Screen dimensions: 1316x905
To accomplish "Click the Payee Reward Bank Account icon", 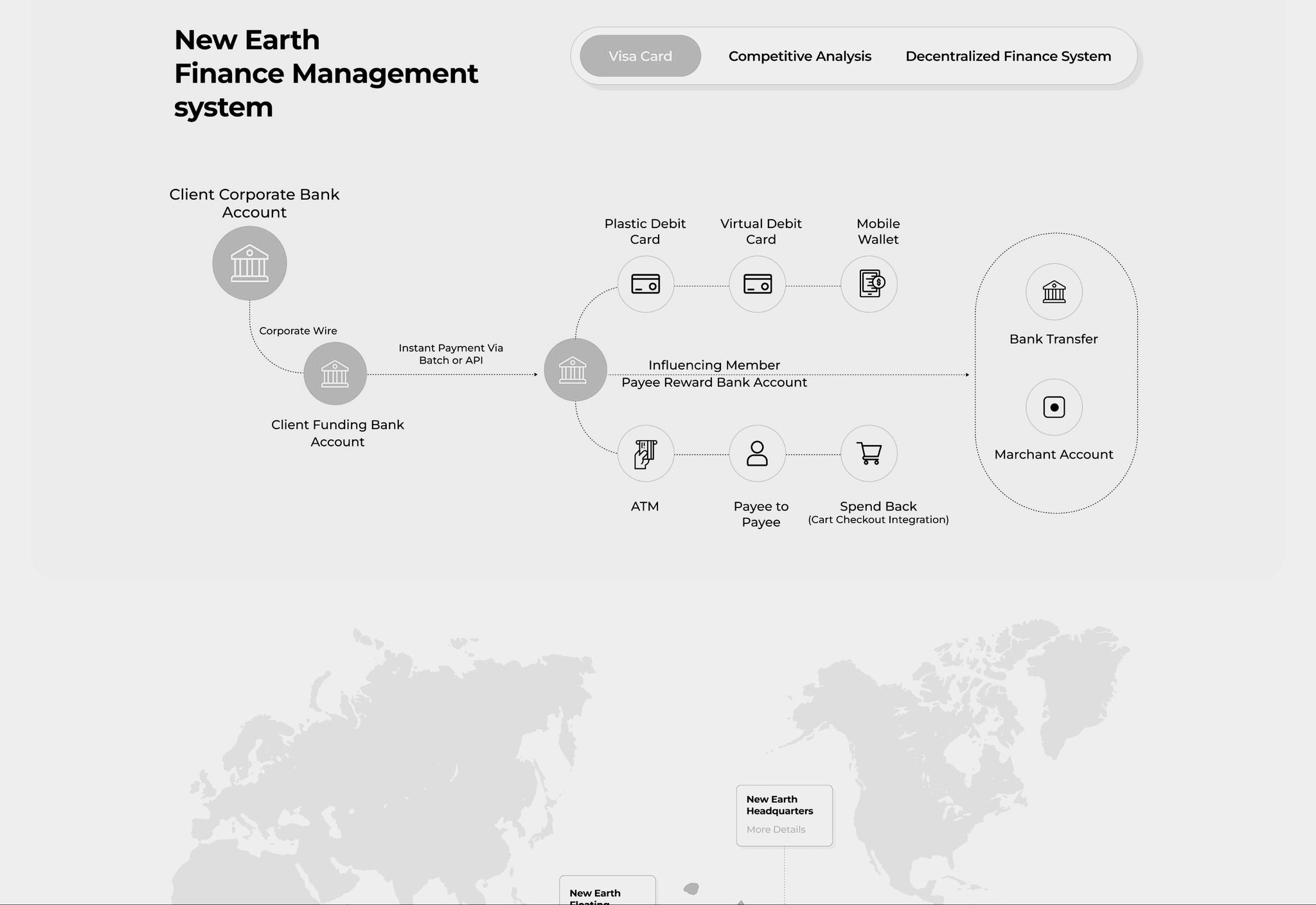I will pos(575,371).
